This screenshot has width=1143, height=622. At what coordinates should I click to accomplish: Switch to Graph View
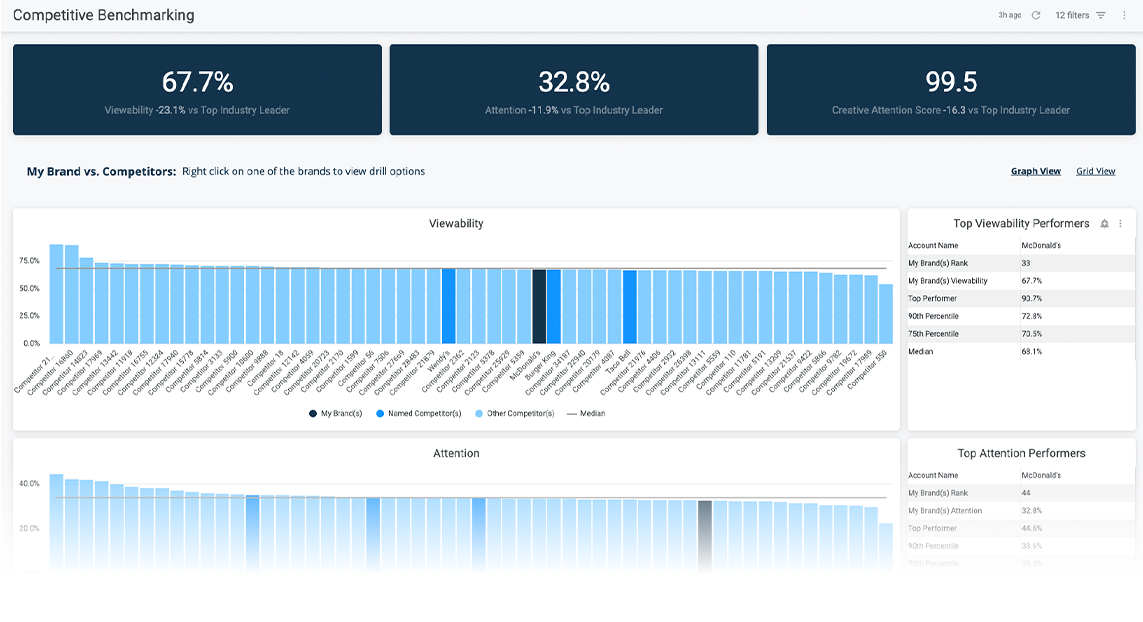coord(1035,171)
